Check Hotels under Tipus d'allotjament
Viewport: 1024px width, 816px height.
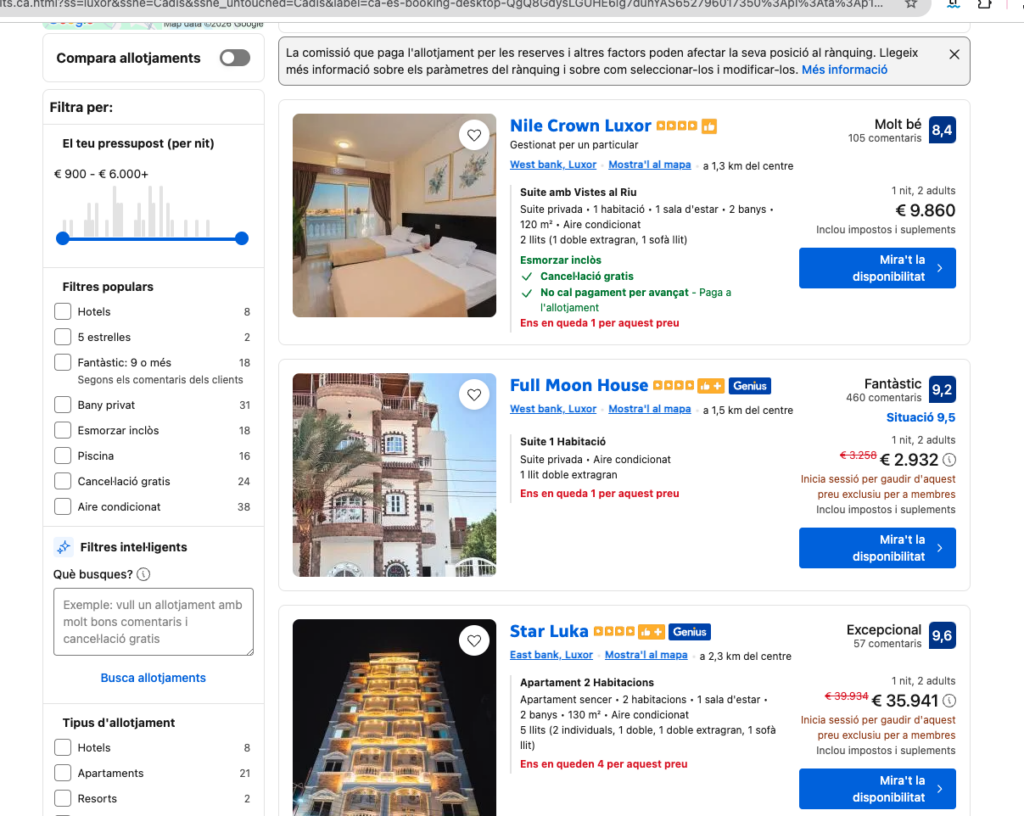[63, 747]
